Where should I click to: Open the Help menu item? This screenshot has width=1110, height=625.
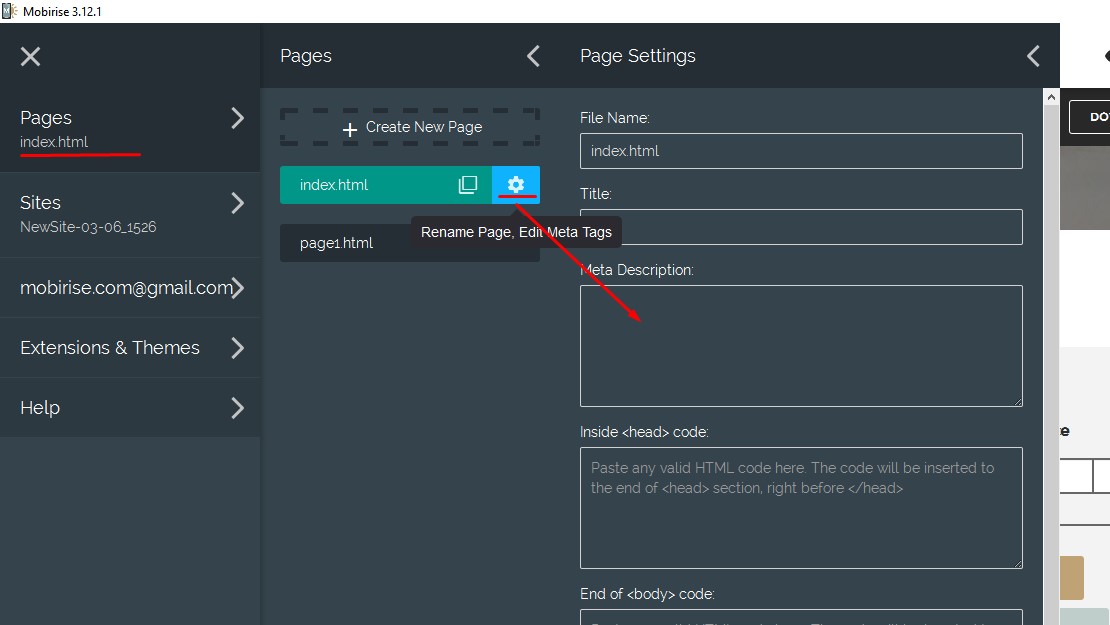click(x=237, y=408)
